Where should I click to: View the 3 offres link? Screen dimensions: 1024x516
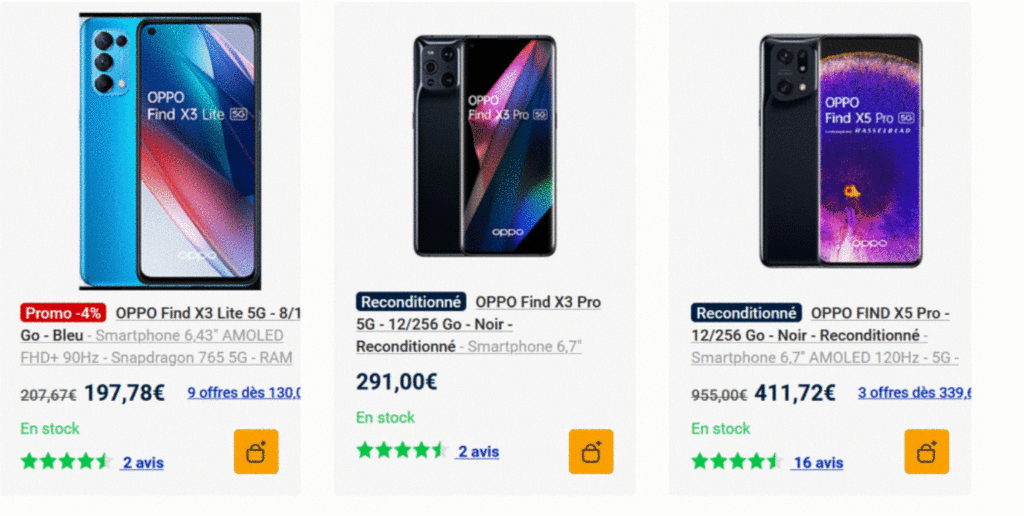tap(914, 393)
